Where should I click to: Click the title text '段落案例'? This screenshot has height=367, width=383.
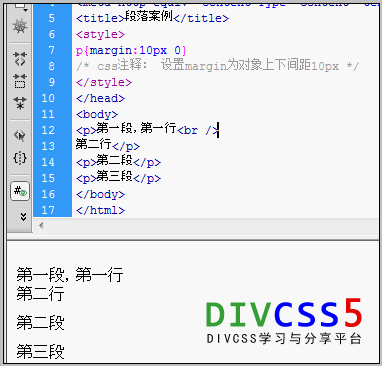(149, 16)
